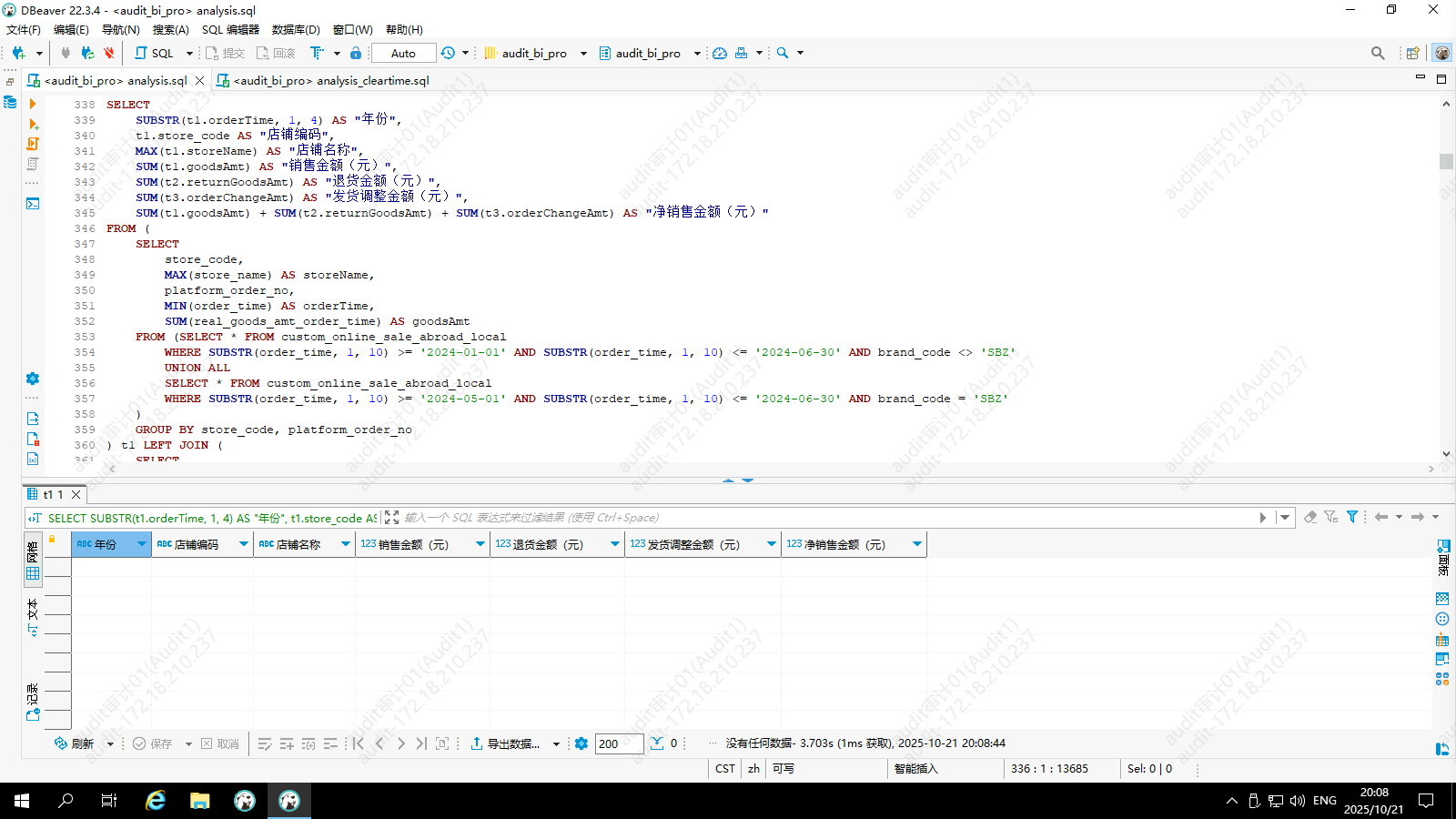The image size is (1456, 819).
Task: Click the filter funnel icon in results
Action: [1352, 517]
